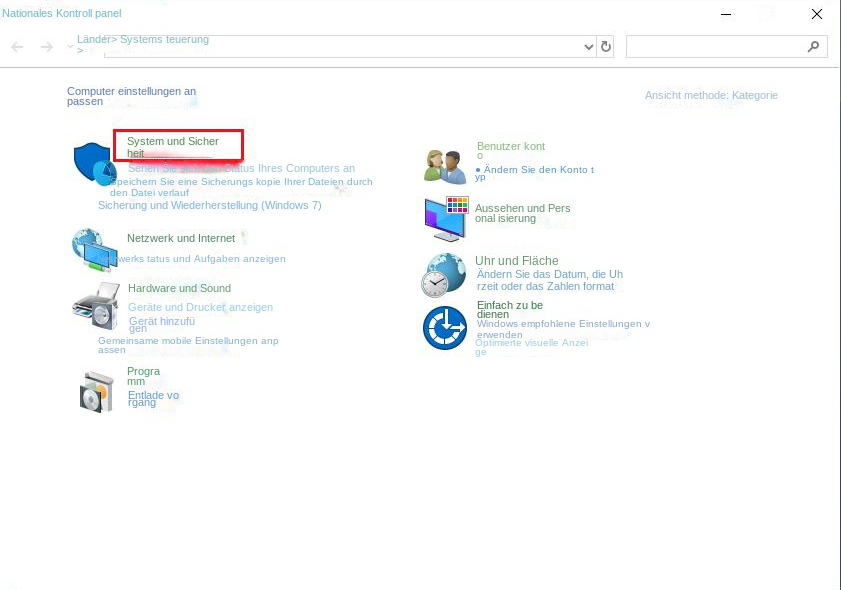Viewport: 841px width, 590px height.
Task: Click the search magnifier icon
Action: 813,47
